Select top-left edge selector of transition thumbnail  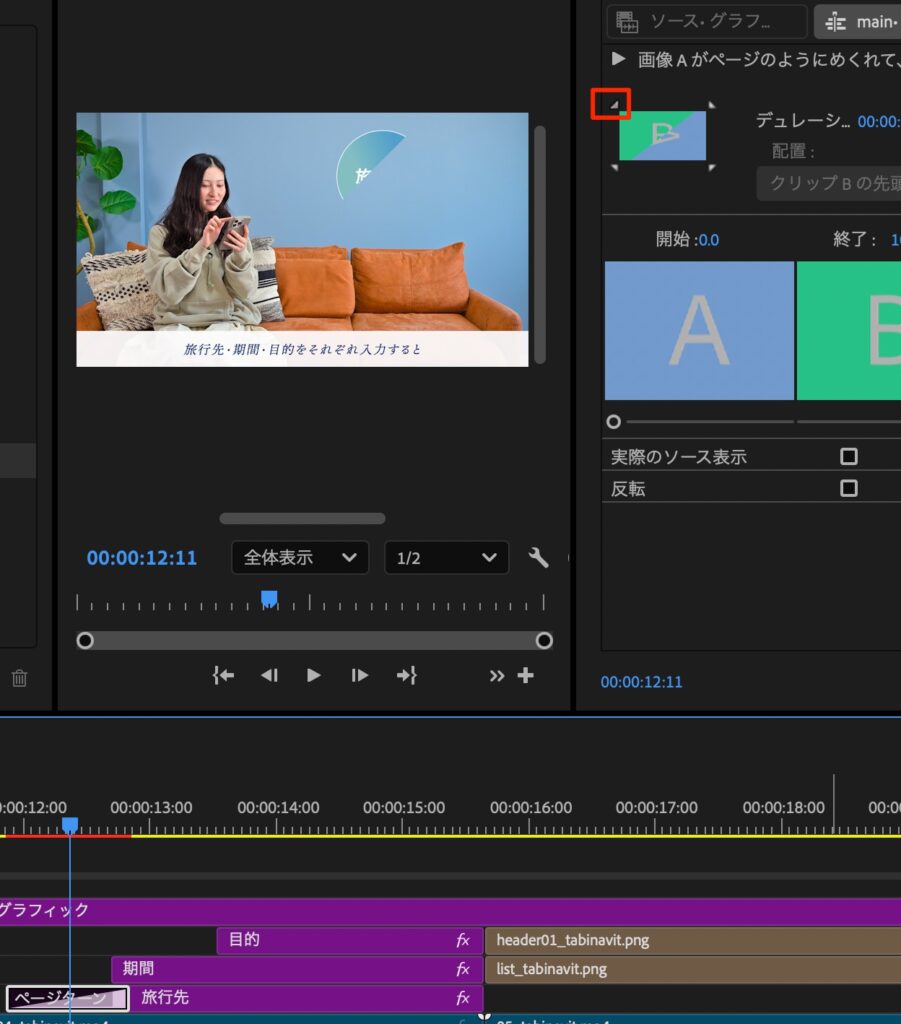click(615, 105)
